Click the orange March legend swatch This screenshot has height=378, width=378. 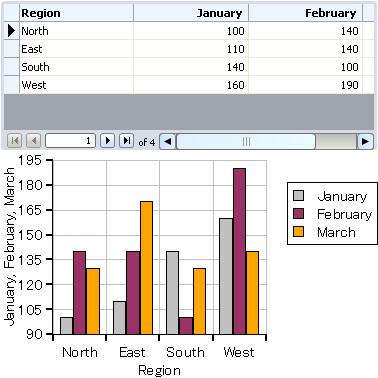(298, 231)
